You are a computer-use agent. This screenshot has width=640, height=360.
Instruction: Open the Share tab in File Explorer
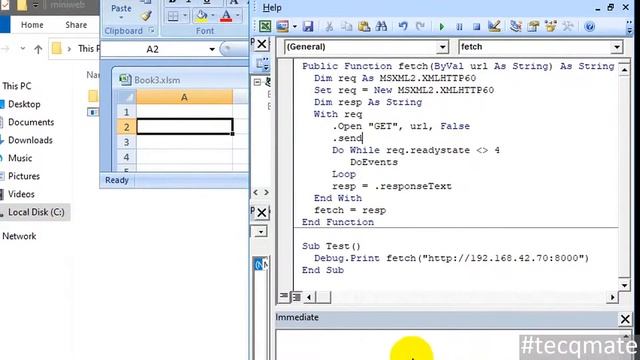click(x=76, y=25)
